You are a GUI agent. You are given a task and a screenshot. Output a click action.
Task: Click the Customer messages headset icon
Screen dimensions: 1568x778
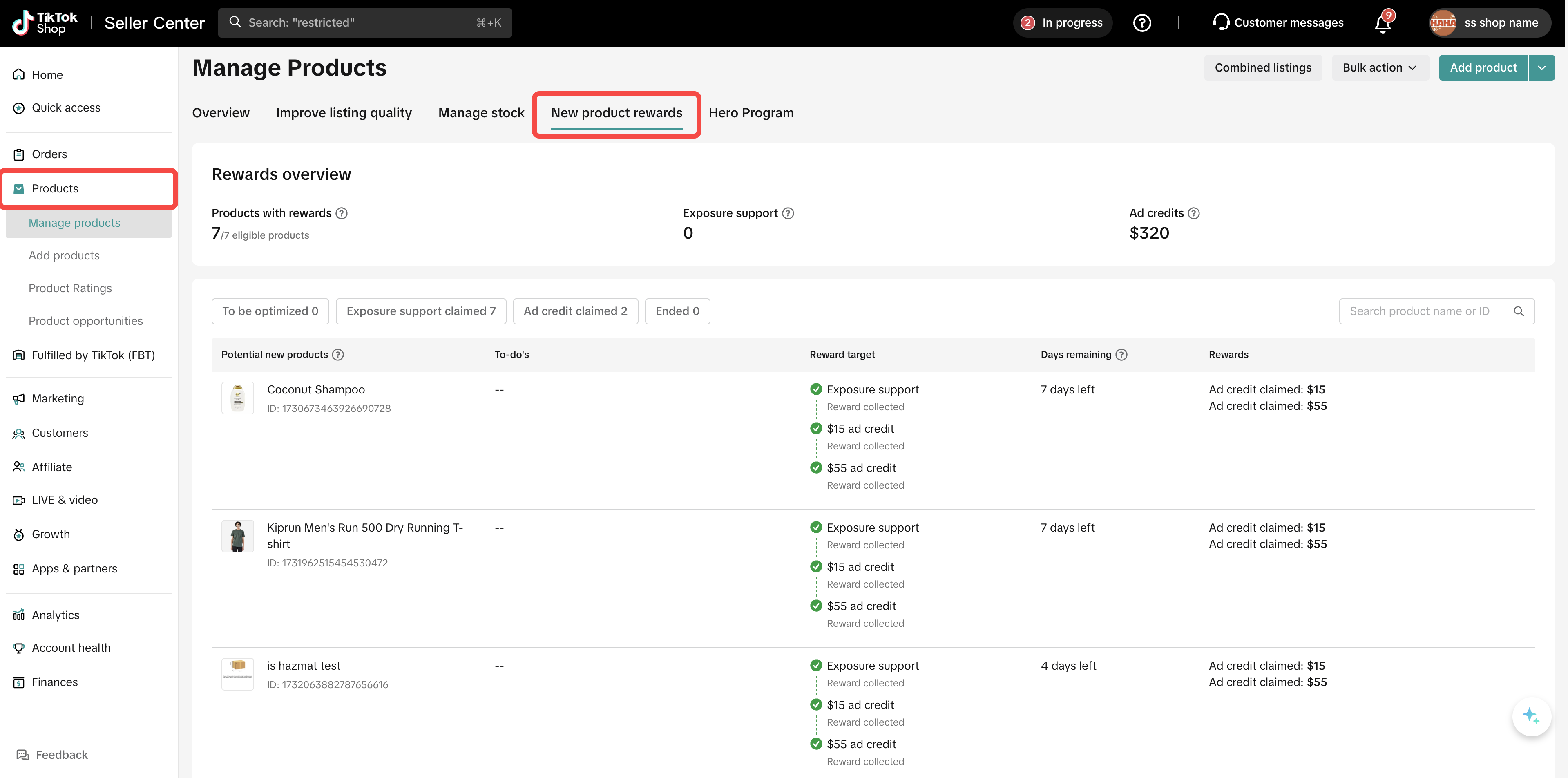click(1220, 22)
